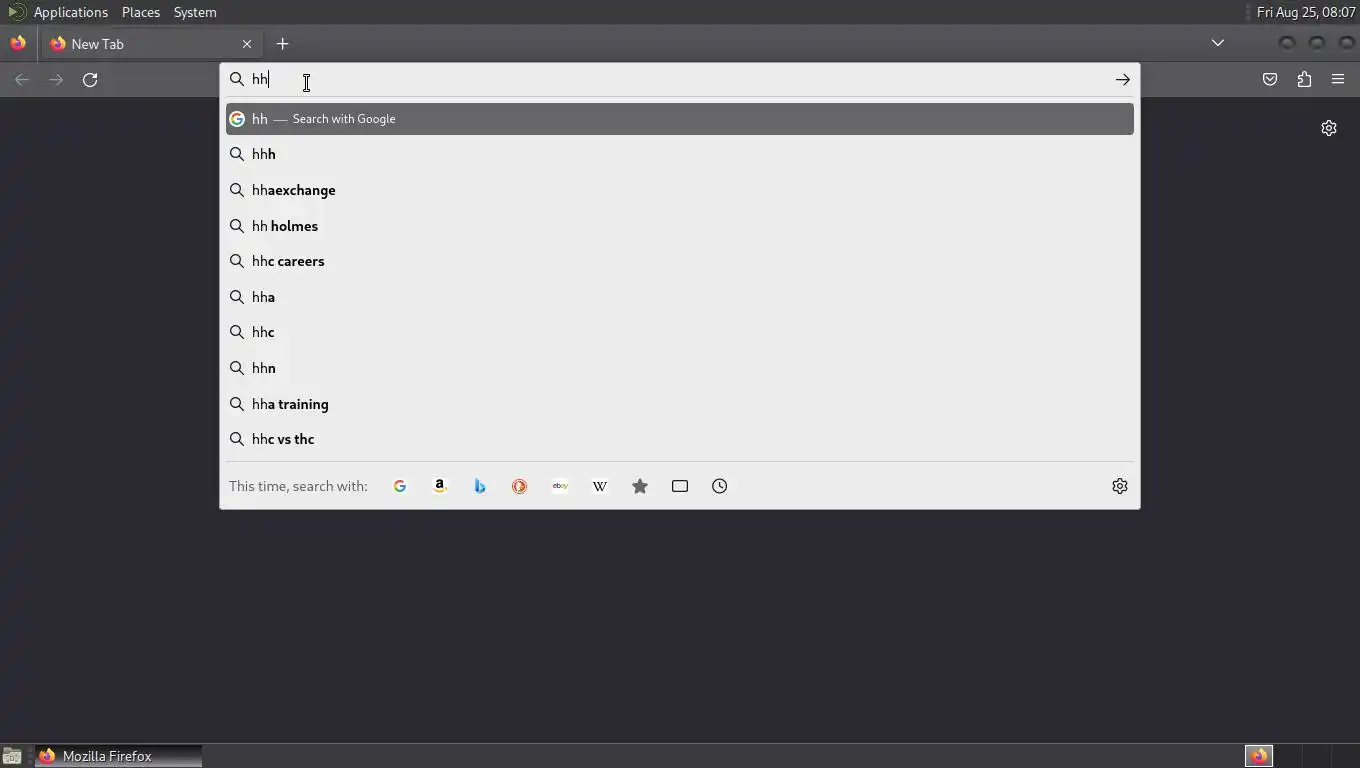Open the Places menu
This screenshot has height=768, width=1360.
pyautogui.click(x=141, y=12)
